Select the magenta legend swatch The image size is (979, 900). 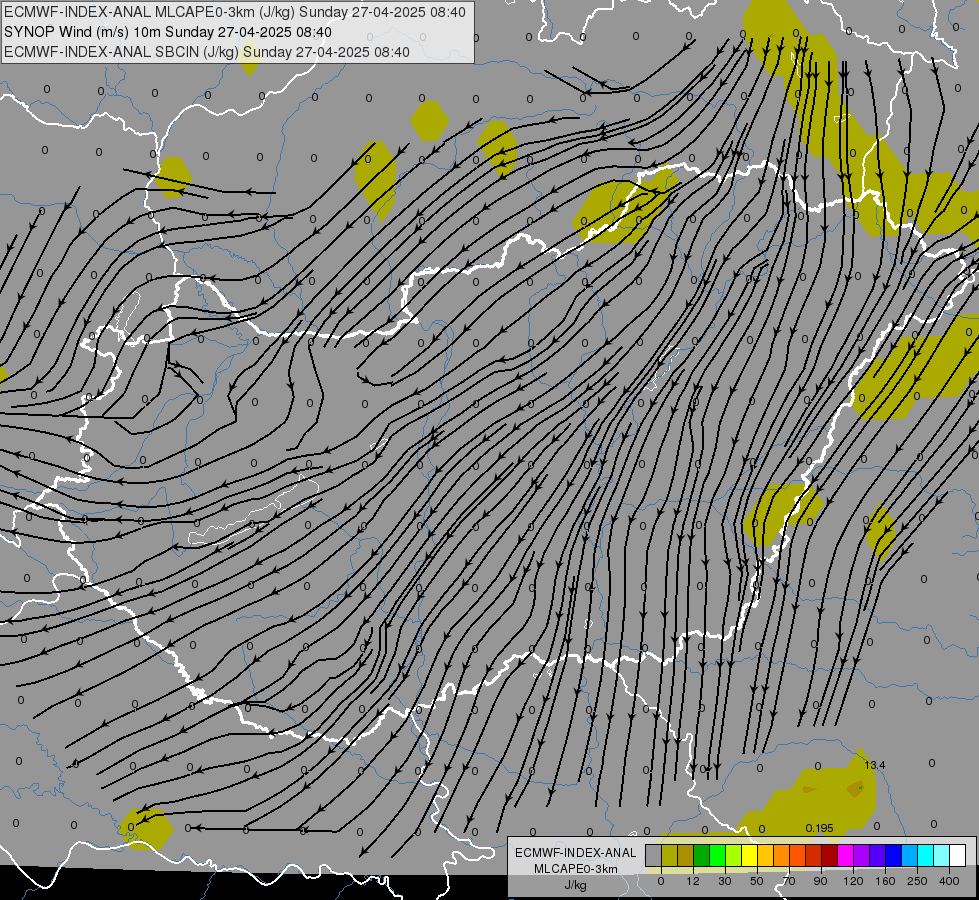(846, 855)
